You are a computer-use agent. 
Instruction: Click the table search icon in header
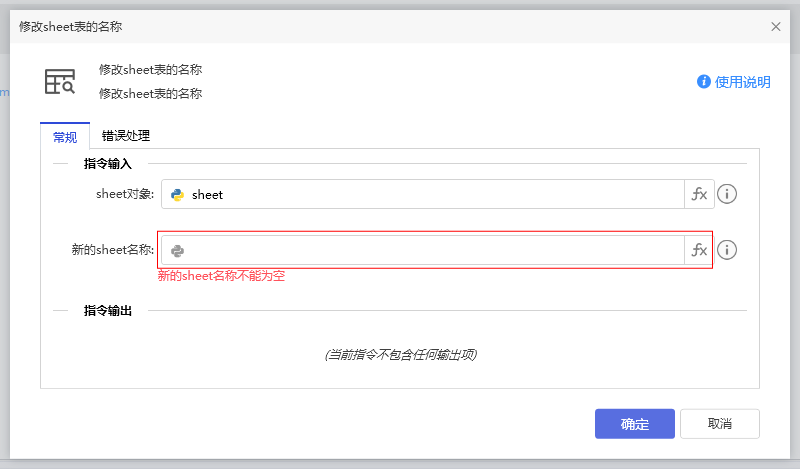[60, 82]
